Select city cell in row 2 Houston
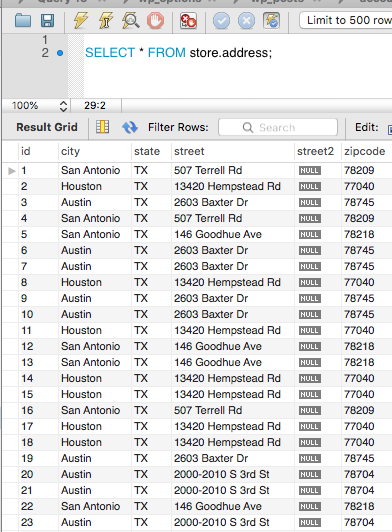This screenshot has width=392, height=532. coord(94,186)
